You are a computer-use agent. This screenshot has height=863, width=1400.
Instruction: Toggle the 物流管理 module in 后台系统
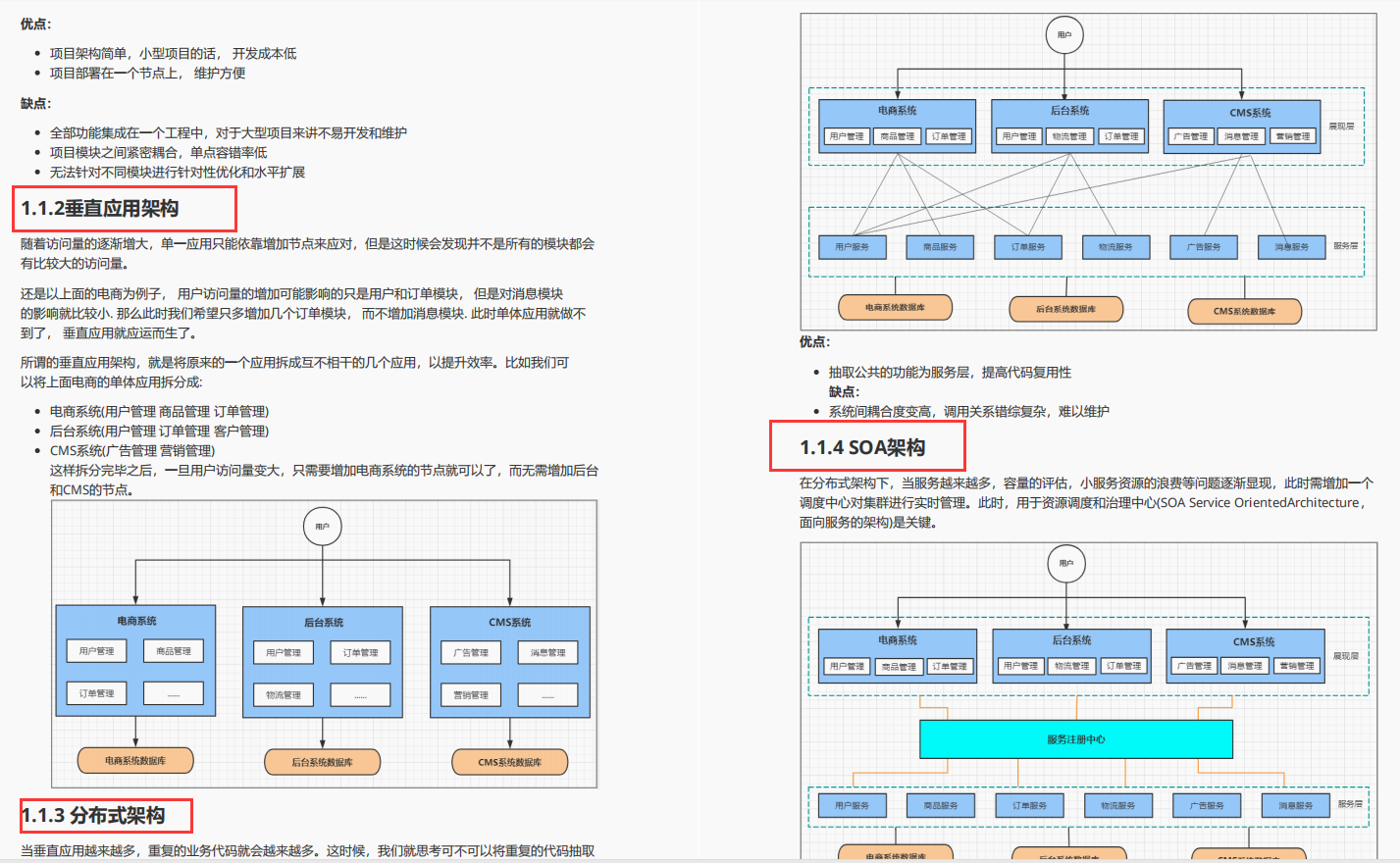[282, 694]
